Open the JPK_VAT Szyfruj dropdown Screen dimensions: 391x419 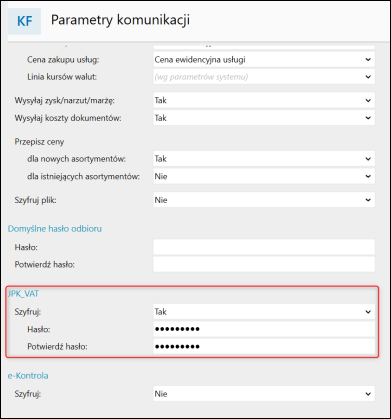(264, 312)
